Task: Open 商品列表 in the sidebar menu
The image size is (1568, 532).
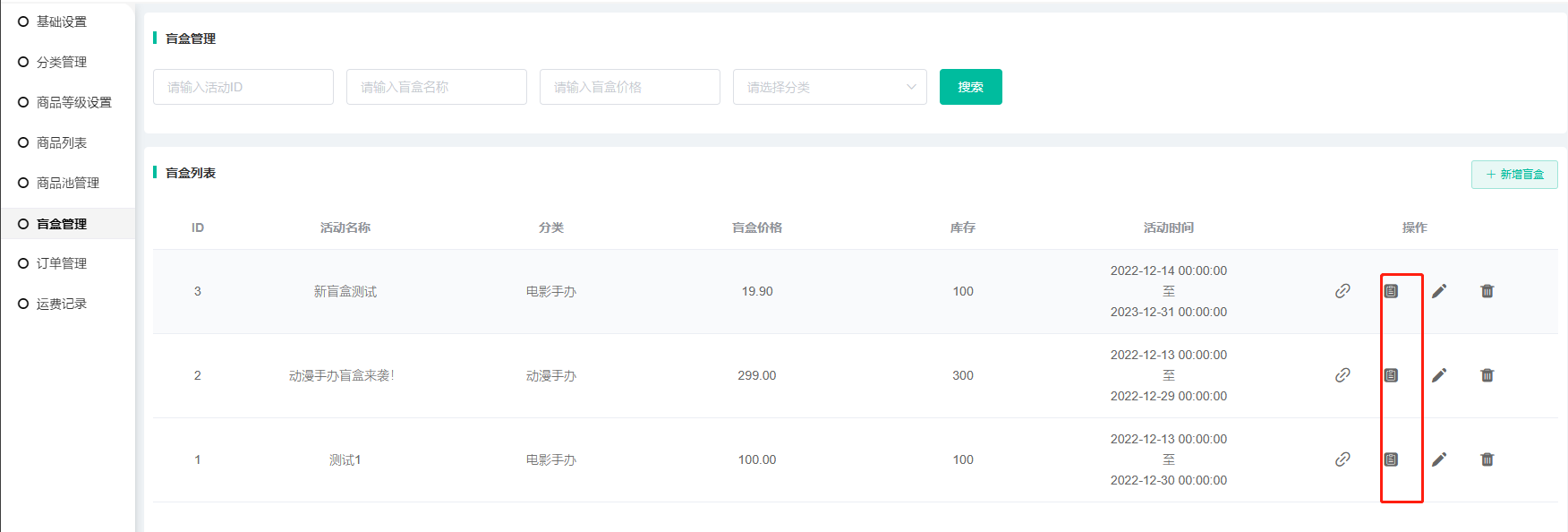Action: tap(62, 142)
